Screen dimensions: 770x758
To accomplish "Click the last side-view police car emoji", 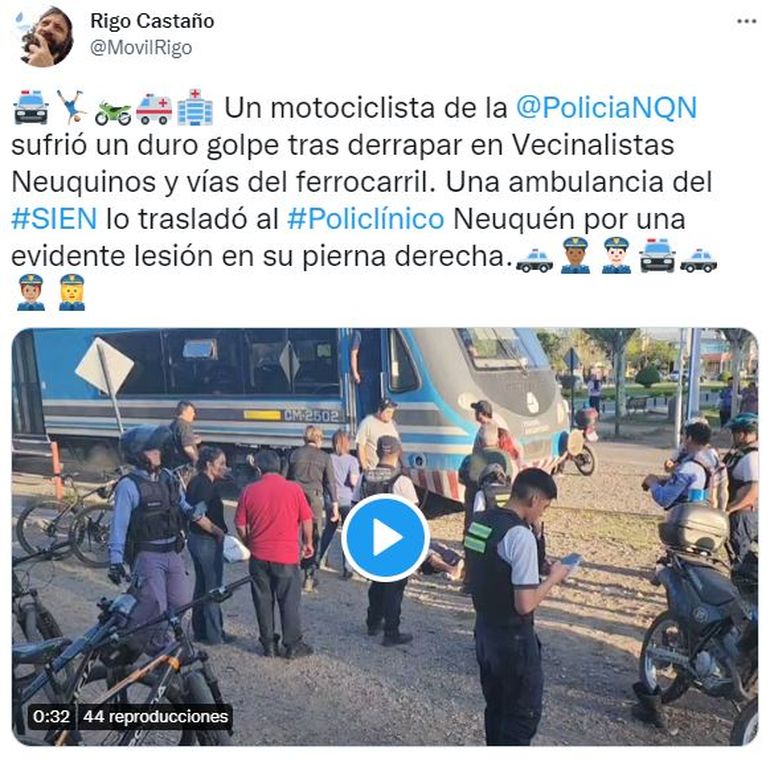I will coord(699,260).
